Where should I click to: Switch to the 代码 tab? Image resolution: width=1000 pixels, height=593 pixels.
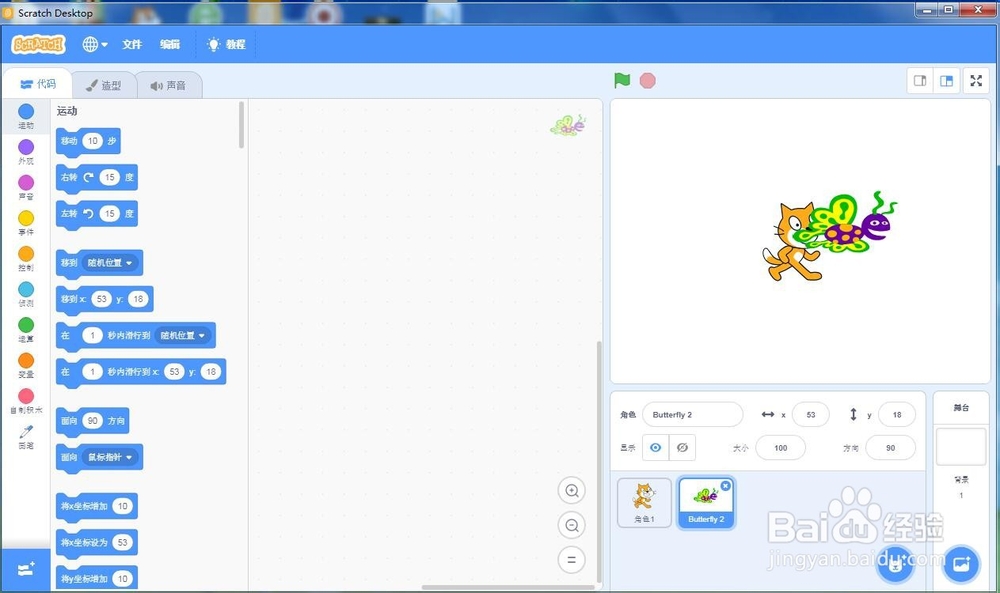[x=38, y=84]
